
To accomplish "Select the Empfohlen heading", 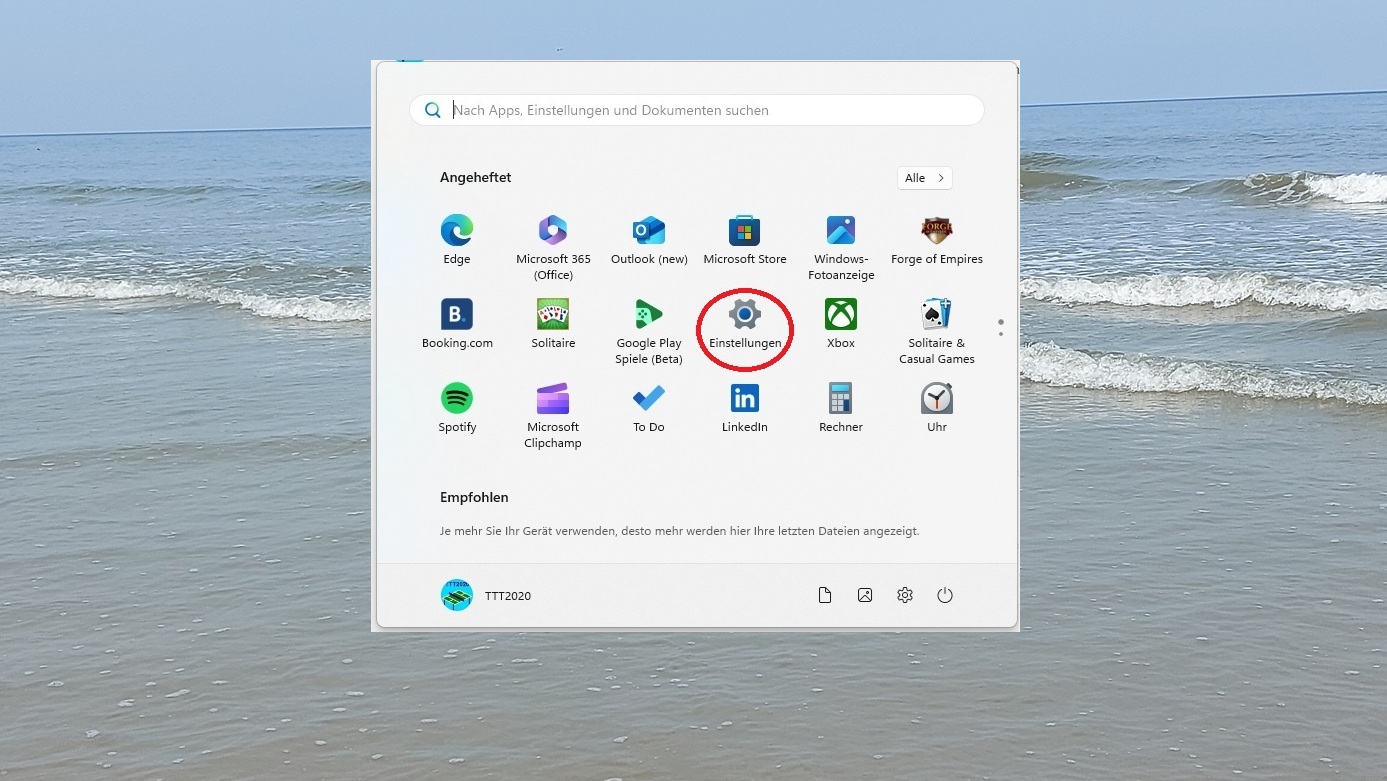I will tap(474, 497).
